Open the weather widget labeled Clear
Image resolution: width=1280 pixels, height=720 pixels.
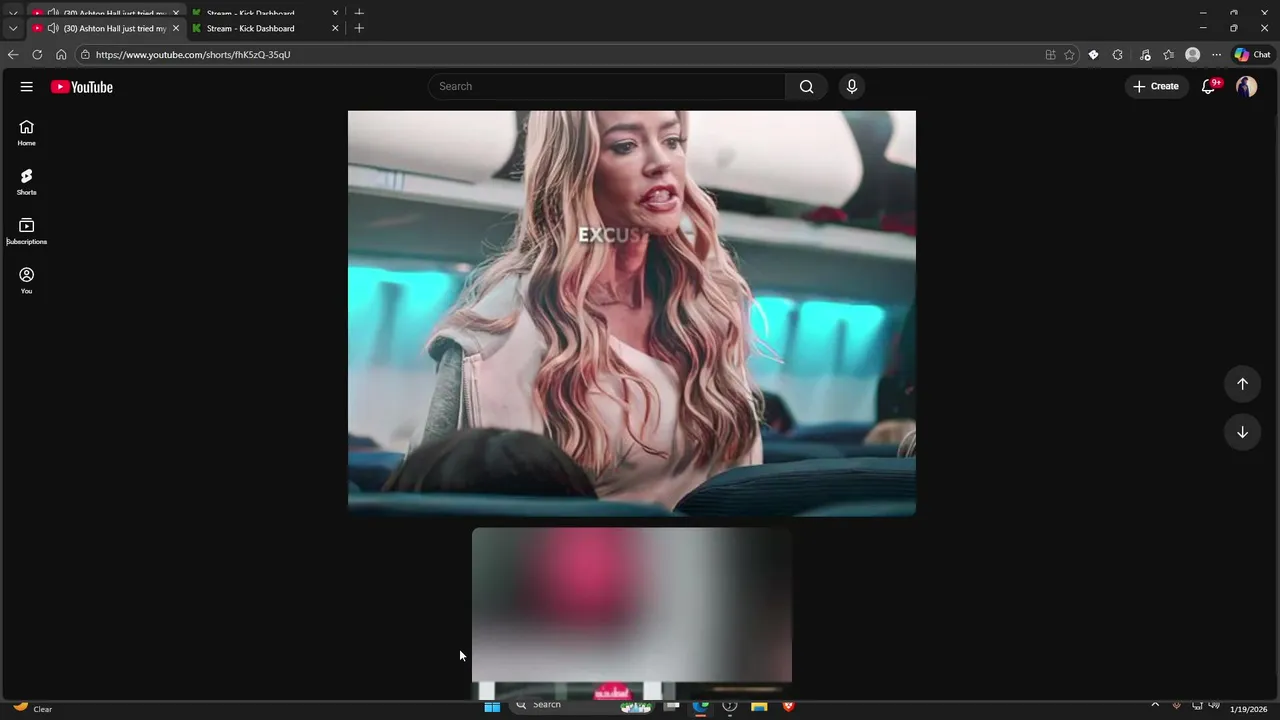[32, 708]
